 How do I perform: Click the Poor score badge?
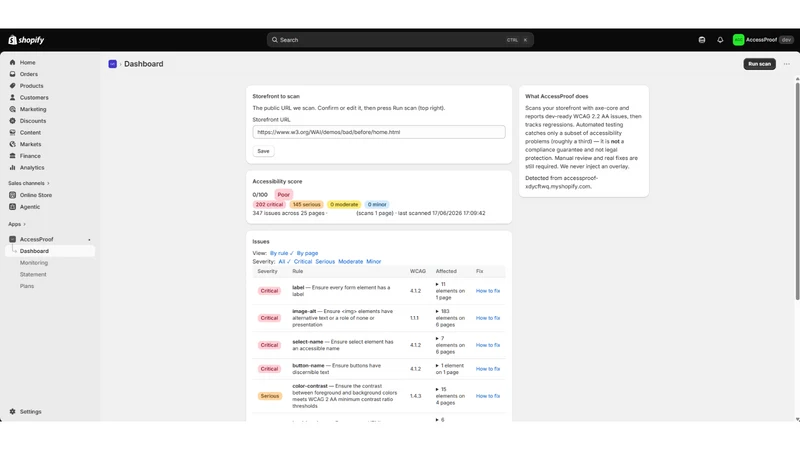pyautogui.click(x=284, y=194)
